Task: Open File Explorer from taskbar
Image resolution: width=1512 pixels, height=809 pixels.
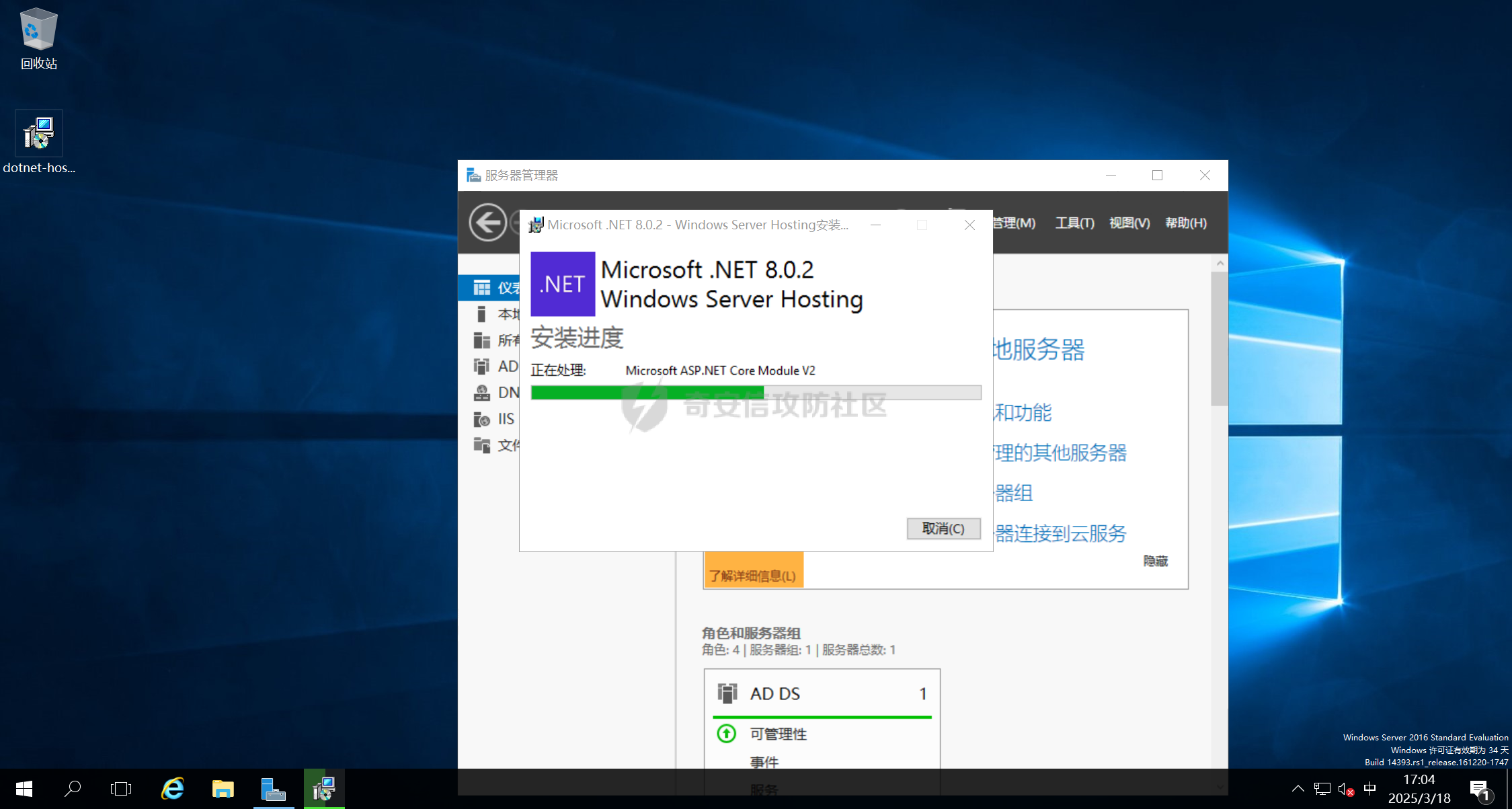Action: click(x=223, y=789)
